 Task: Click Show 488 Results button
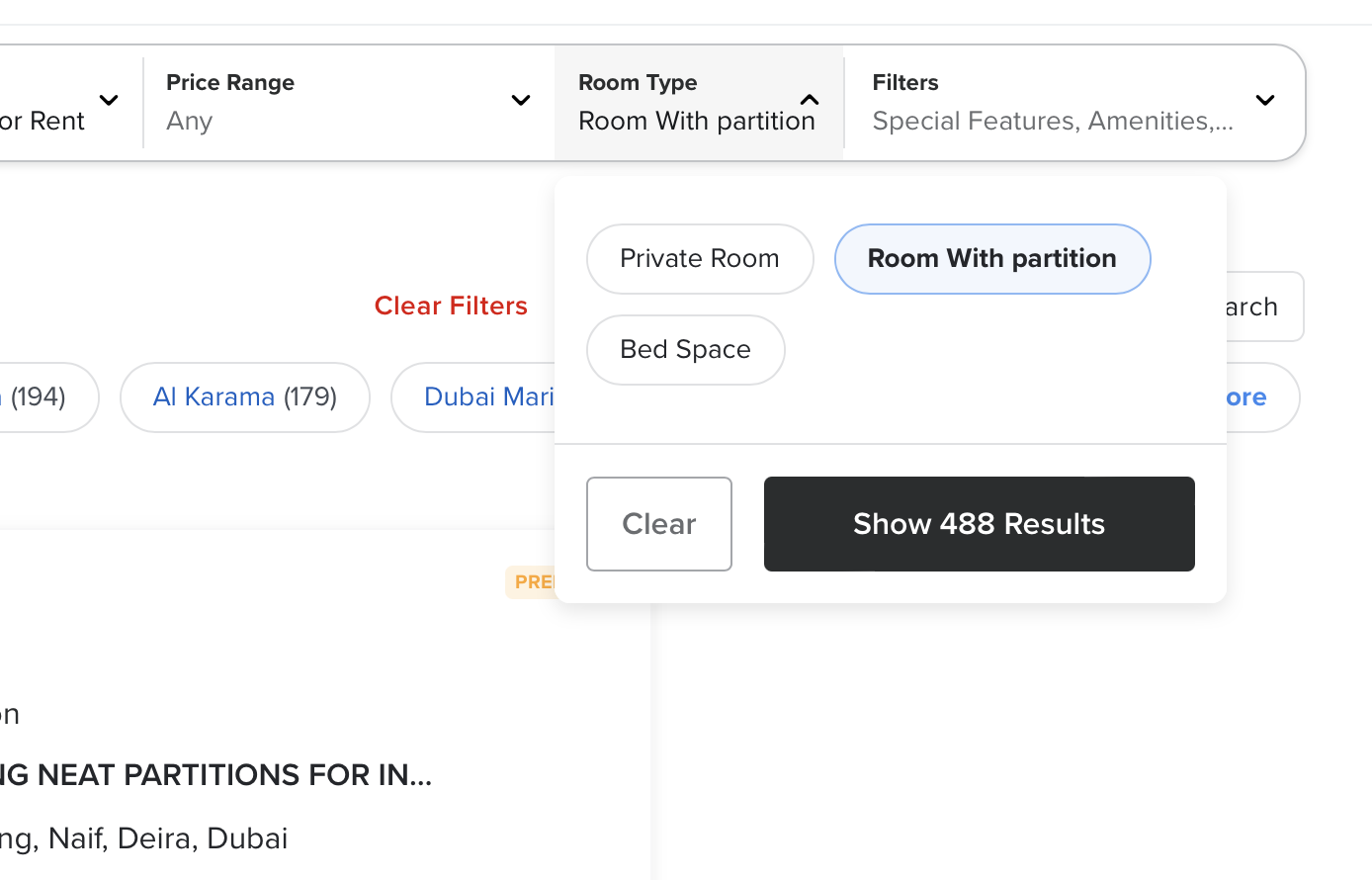pos(979,524)
